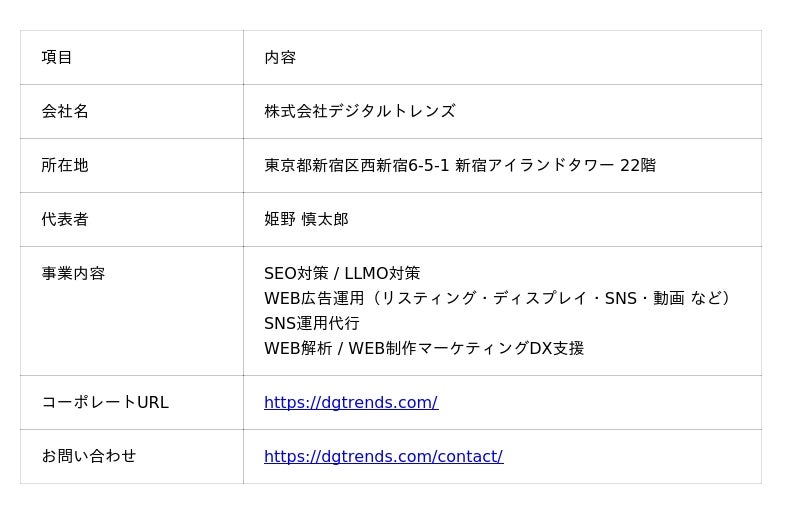Select the 会社名 row label

(x=65, y=111)
